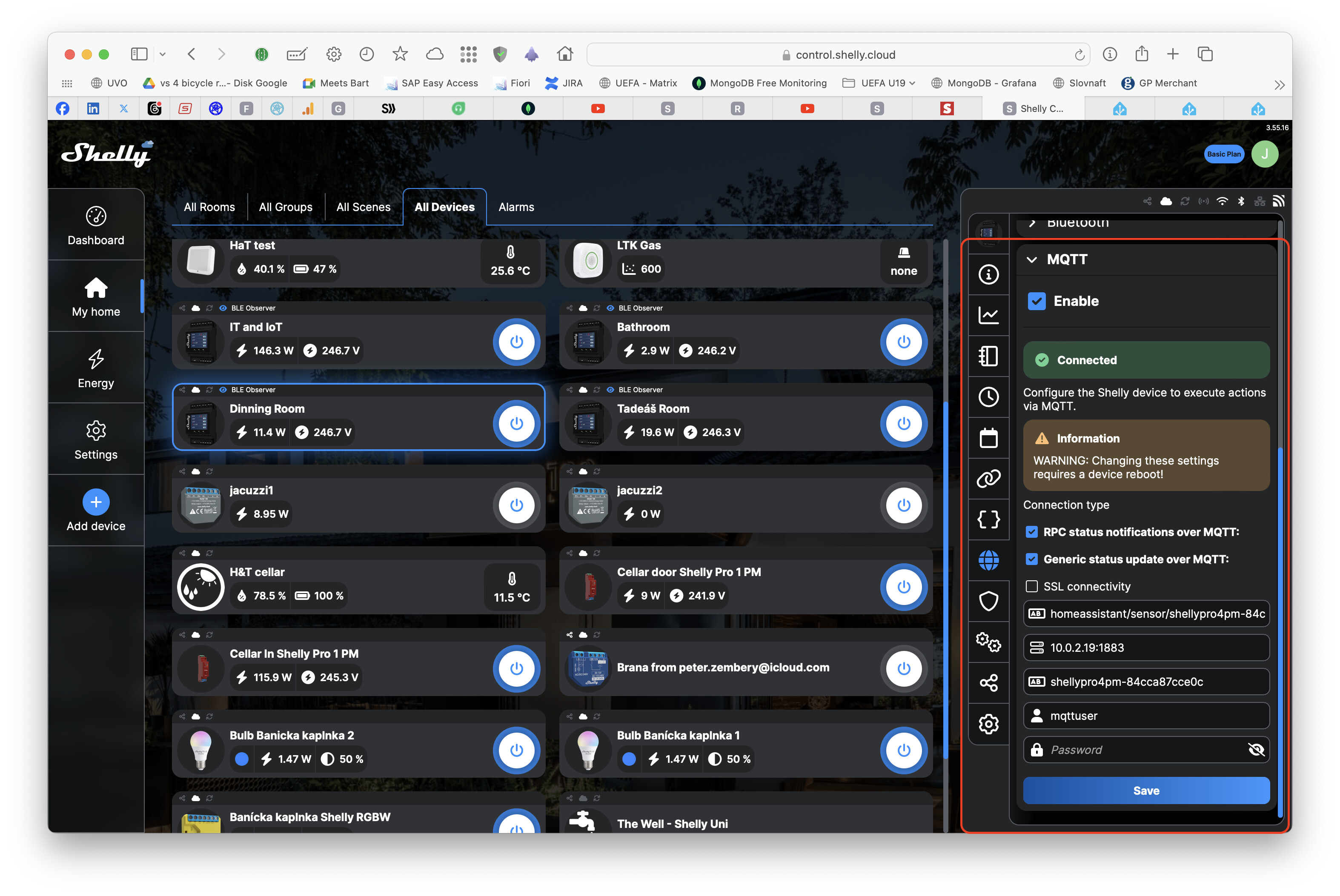Open the schedules clock panel

click(x=988, y=397)
